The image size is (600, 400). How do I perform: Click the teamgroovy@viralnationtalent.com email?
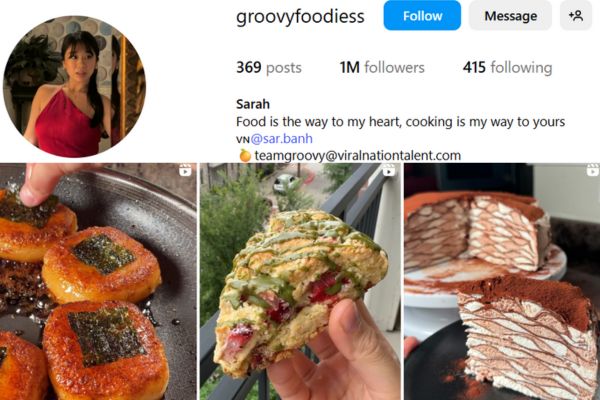357,155
